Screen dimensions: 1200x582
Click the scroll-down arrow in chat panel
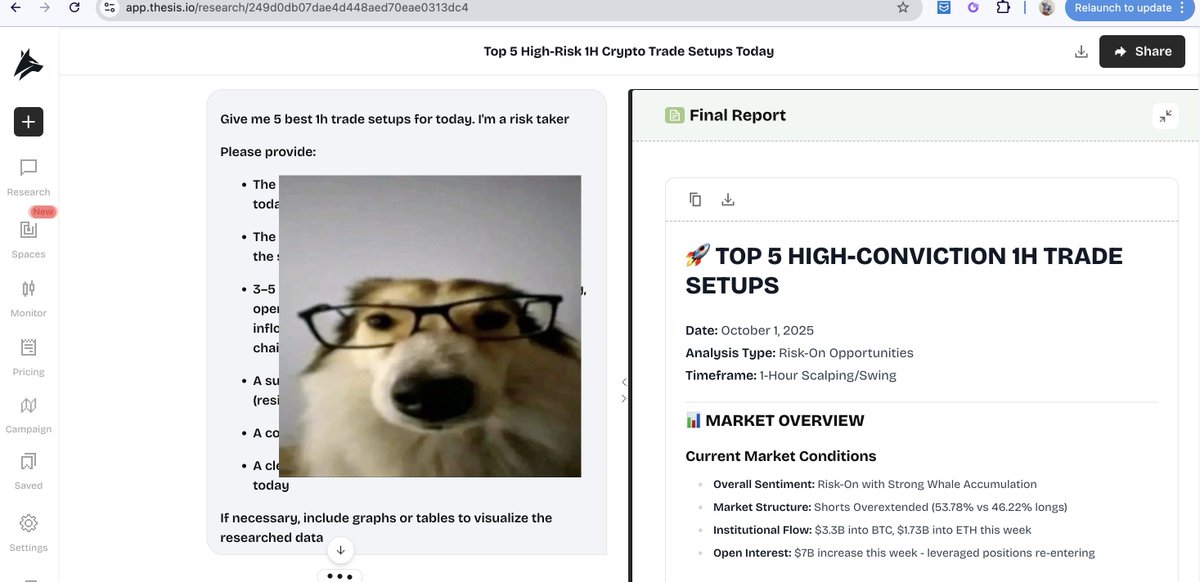tap(340, 549)
